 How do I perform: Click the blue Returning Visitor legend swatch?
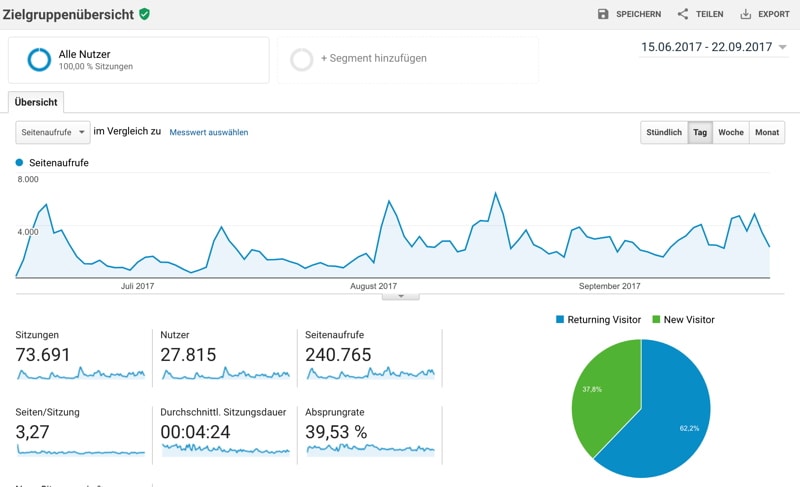pos(560,320)
